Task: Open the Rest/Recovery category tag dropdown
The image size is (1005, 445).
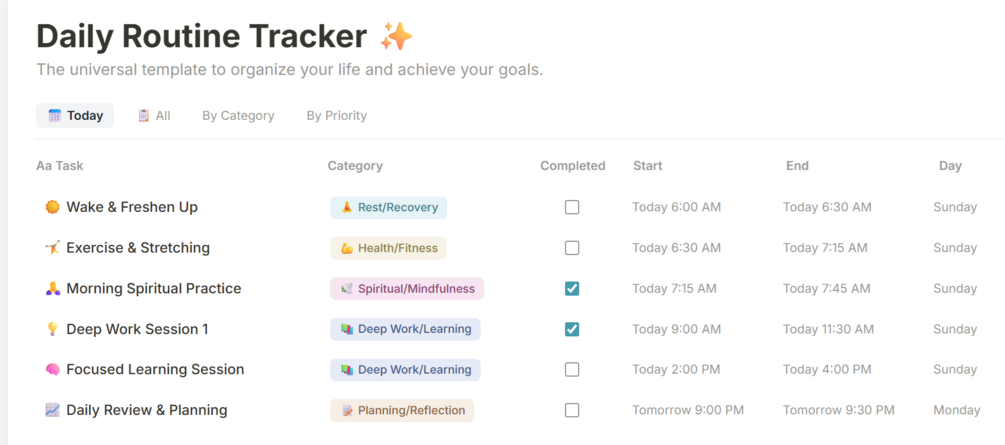Action: (388, 207)
